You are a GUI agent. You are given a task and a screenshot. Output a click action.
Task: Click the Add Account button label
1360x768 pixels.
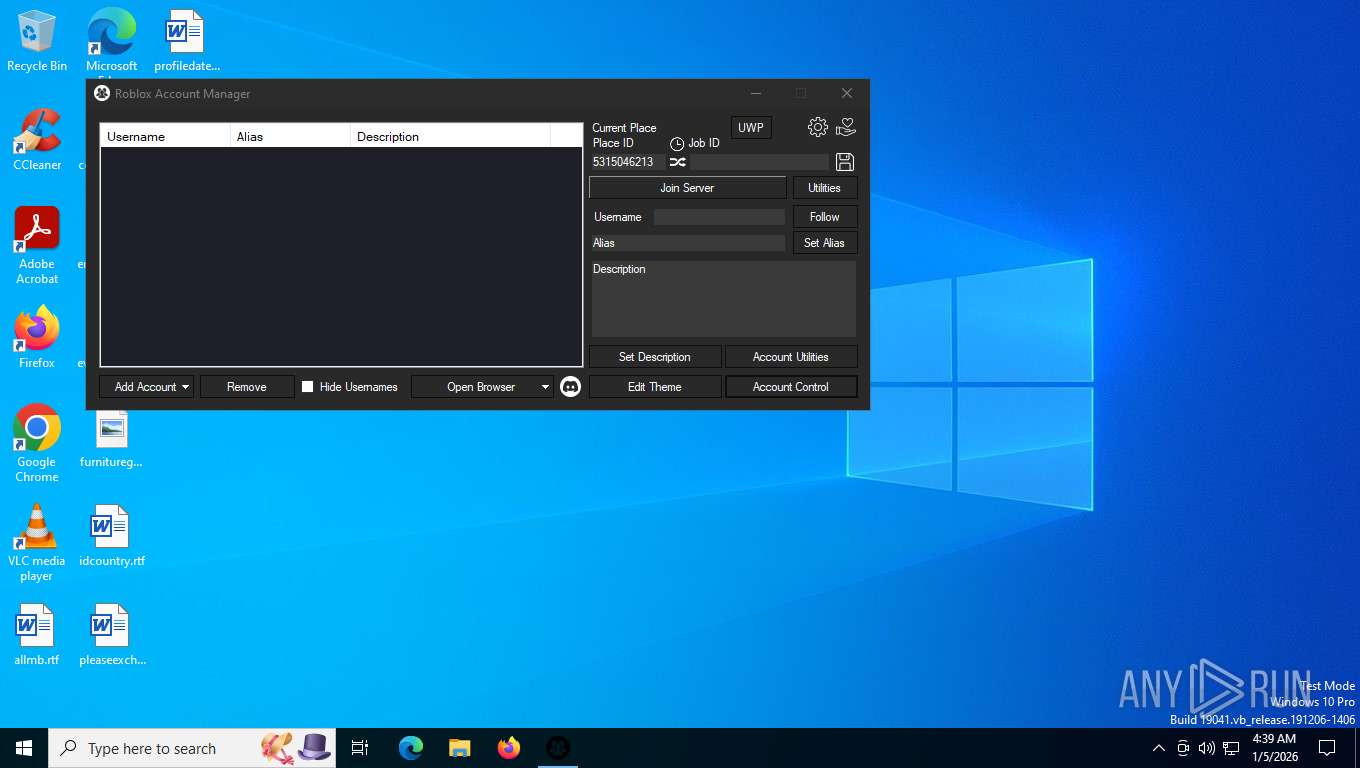[x=145, y=387]
